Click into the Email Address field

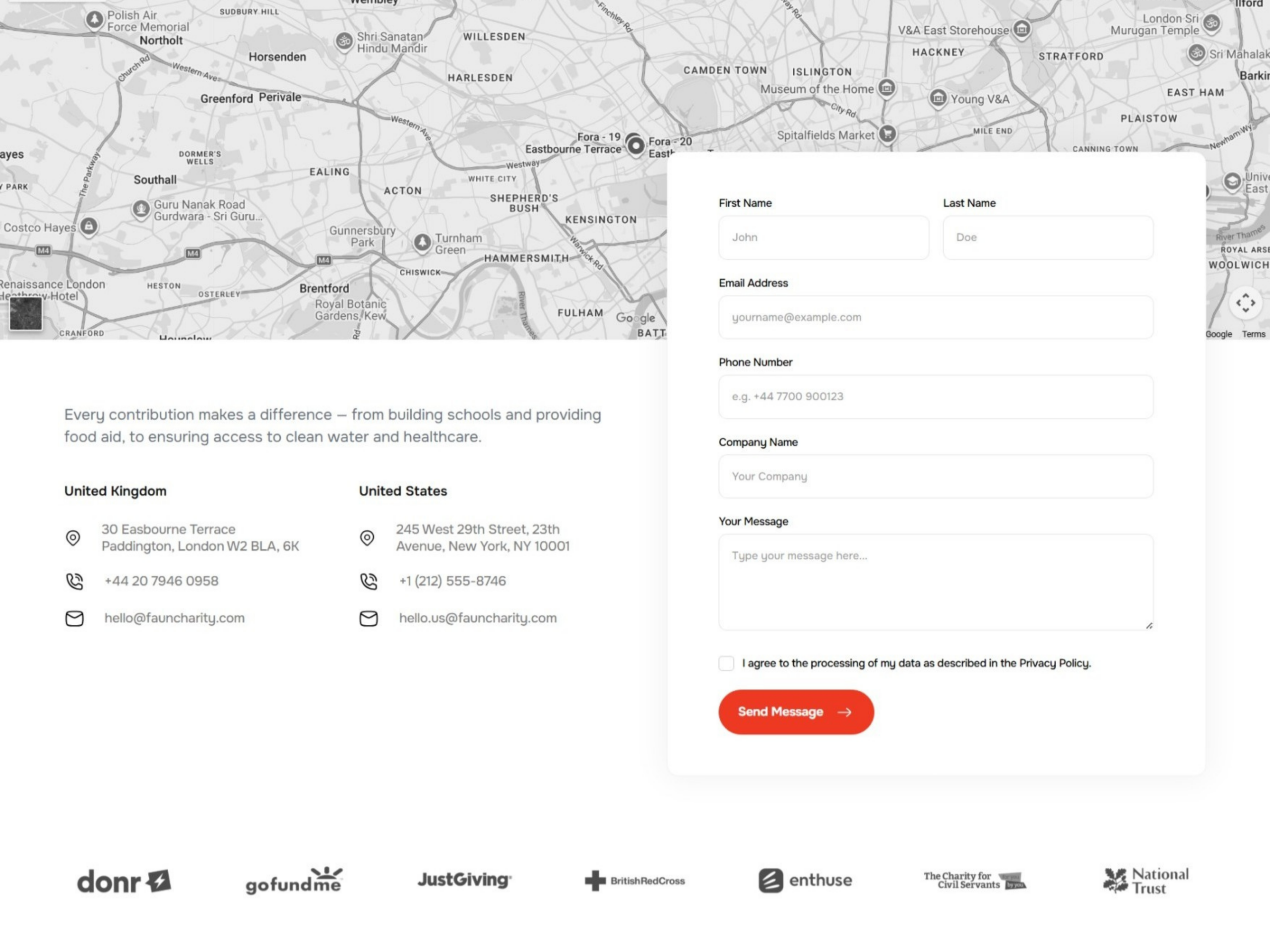coord(935,317)
